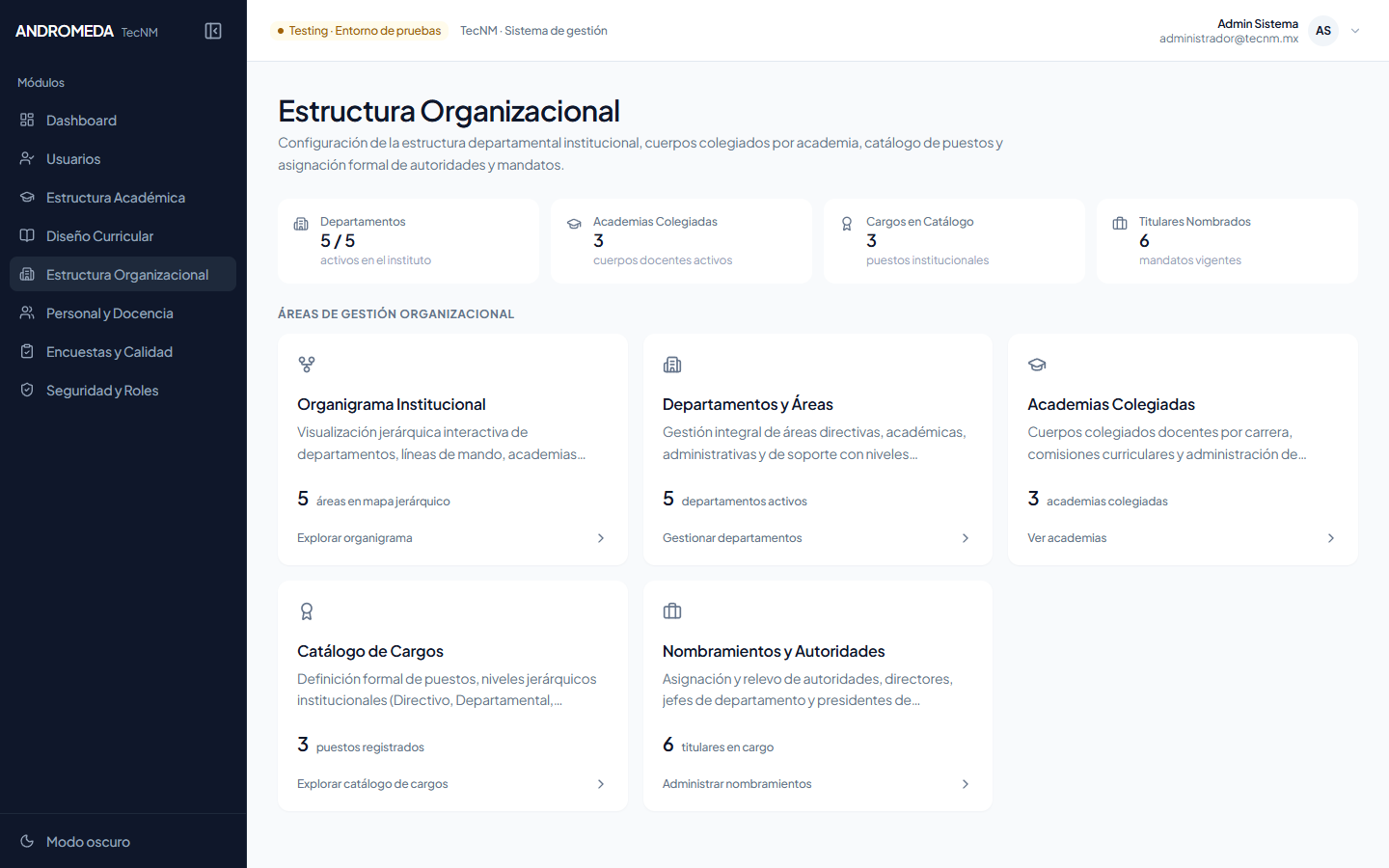The height and width of the screenshot is (868, 1389).
Task: Click the Estructura Académica graduation cap icon
Action: [x=27, y=197]
